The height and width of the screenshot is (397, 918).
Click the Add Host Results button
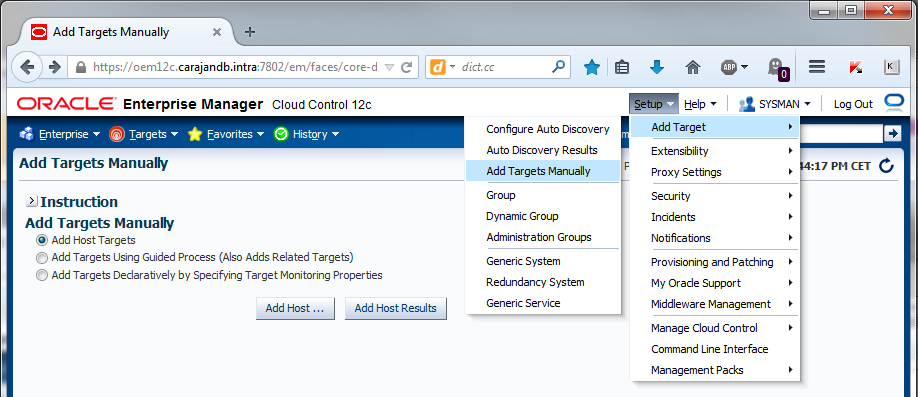(x=396, y=309)
